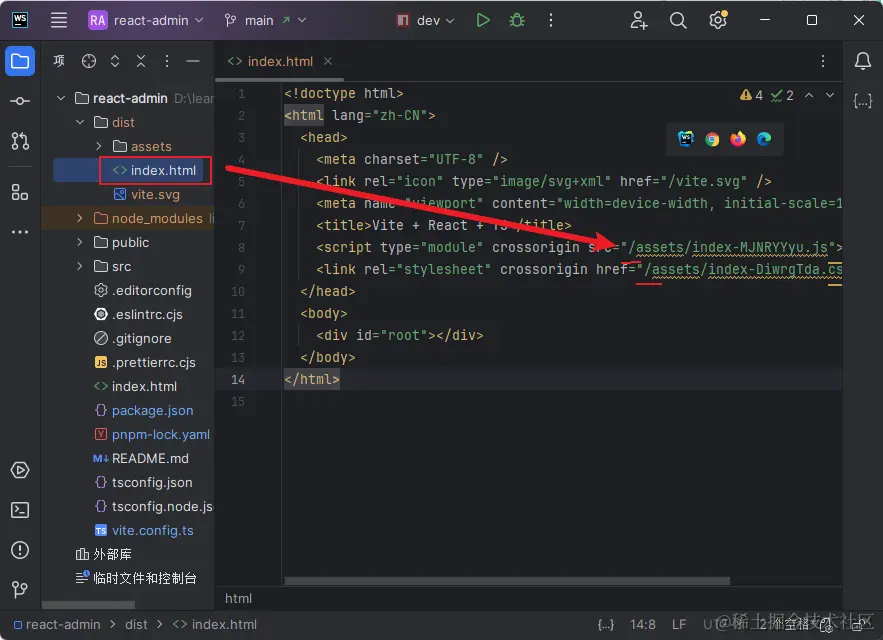Show more tool windows ellipsis

[x=20, y=232]
